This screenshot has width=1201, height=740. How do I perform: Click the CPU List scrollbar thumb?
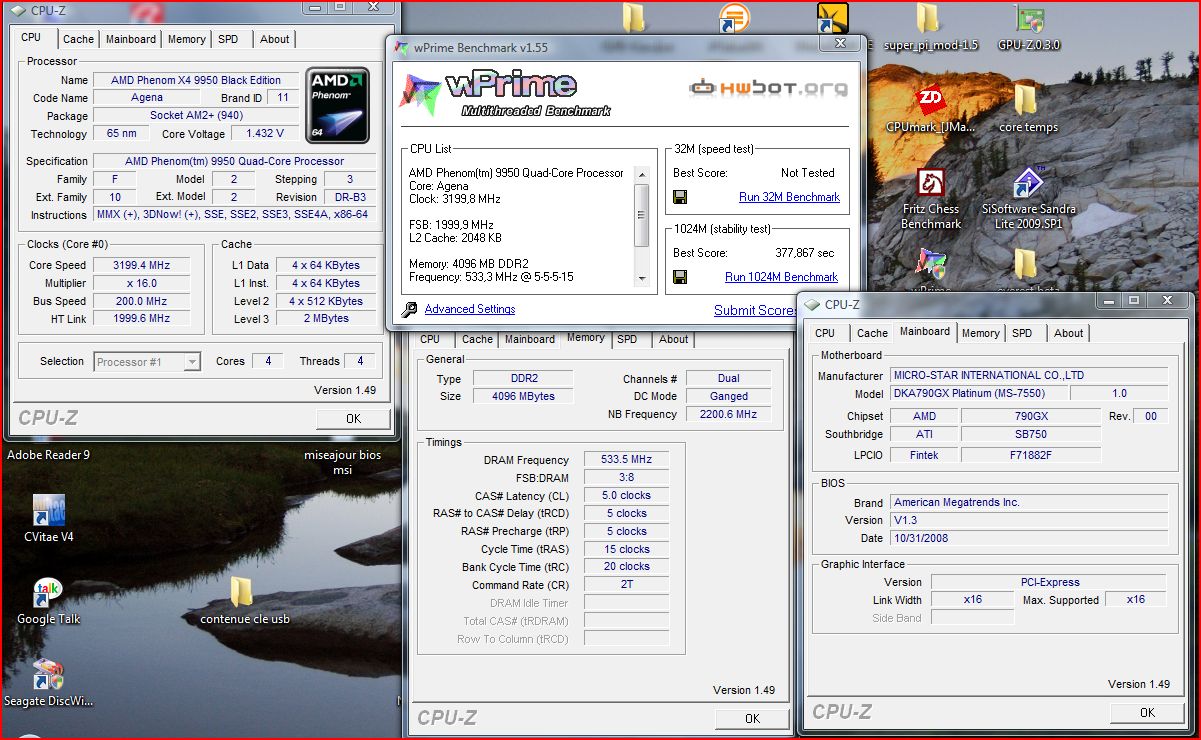(642, 214)
